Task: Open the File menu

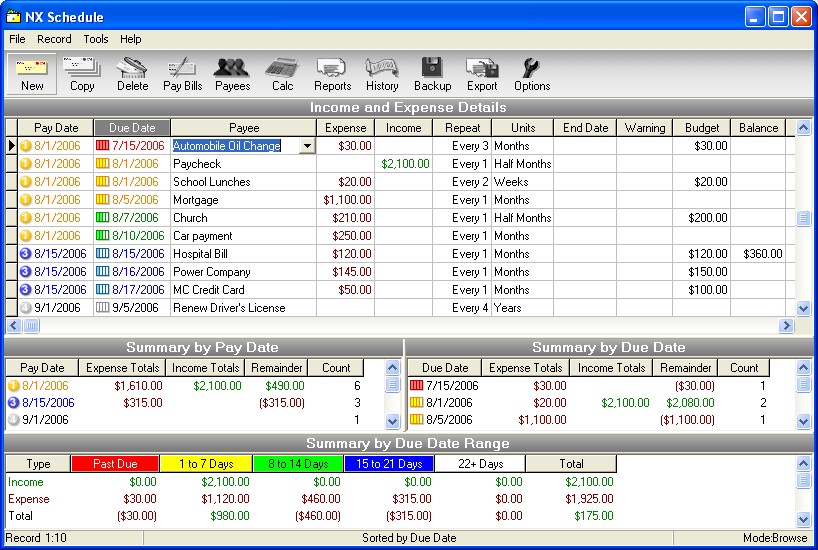Action: 17,39
